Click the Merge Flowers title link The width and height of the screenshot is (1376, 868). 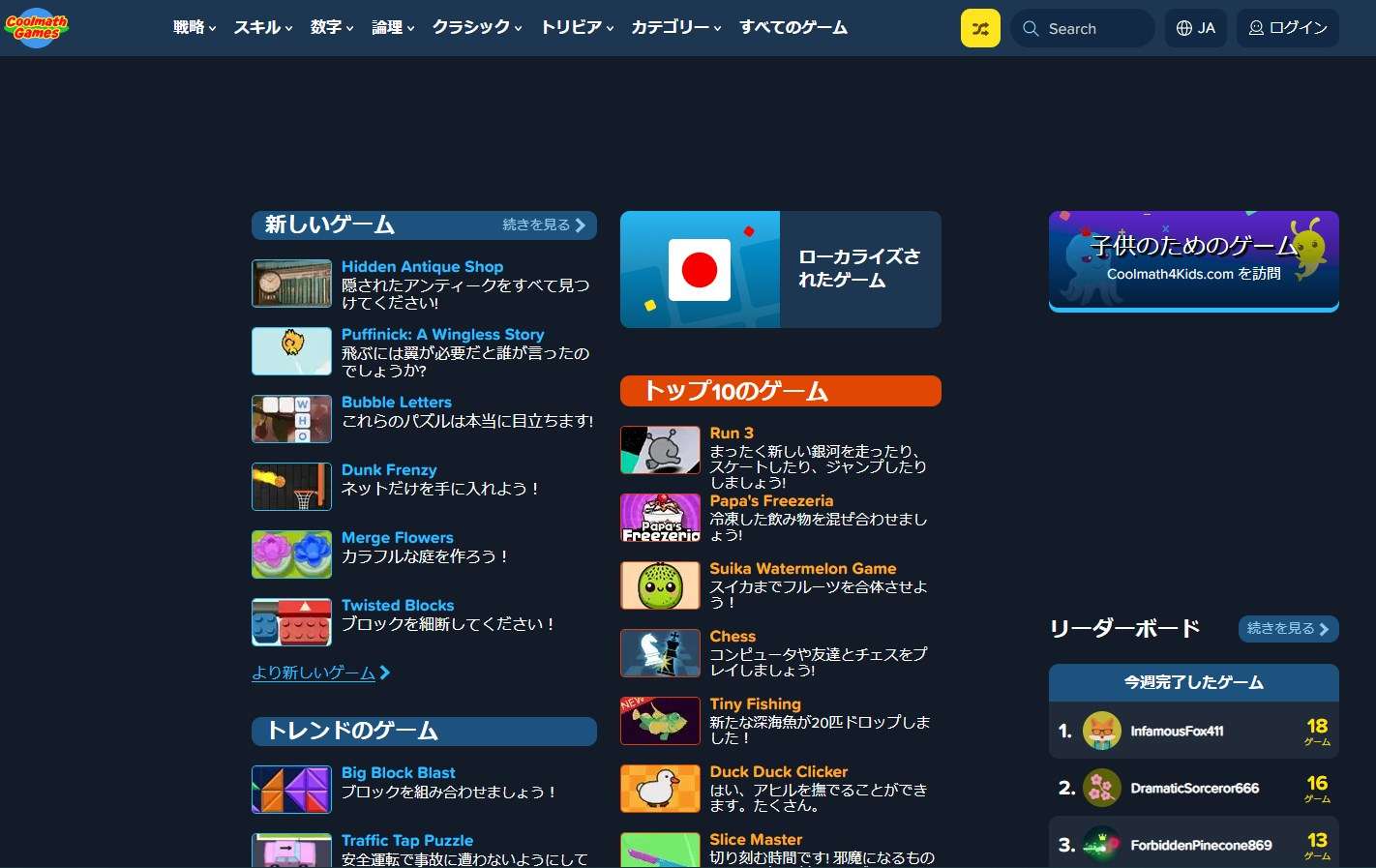pos(397,538)
